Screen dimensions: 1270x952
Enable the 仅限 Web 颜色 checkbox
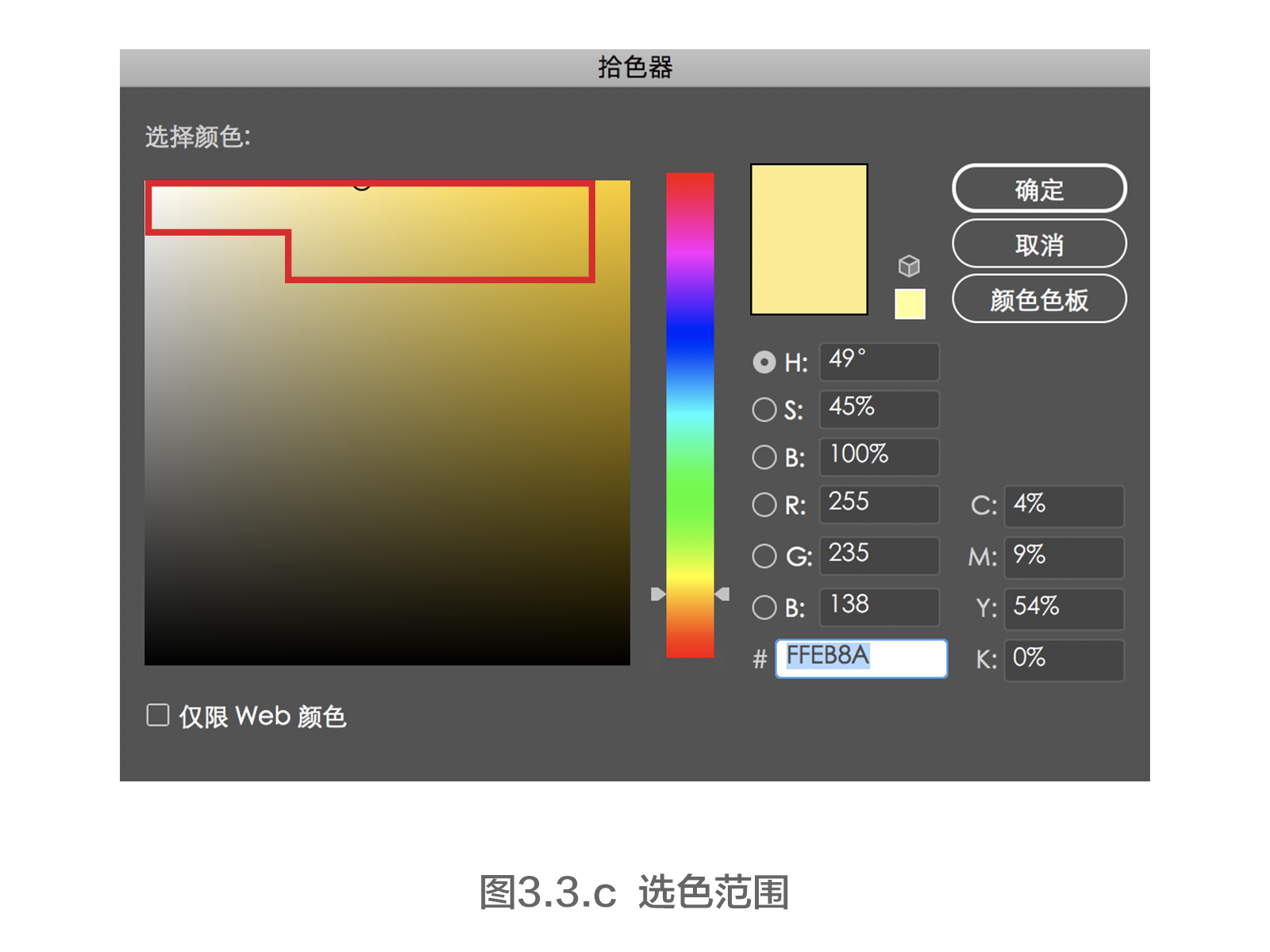coord(156,715)
